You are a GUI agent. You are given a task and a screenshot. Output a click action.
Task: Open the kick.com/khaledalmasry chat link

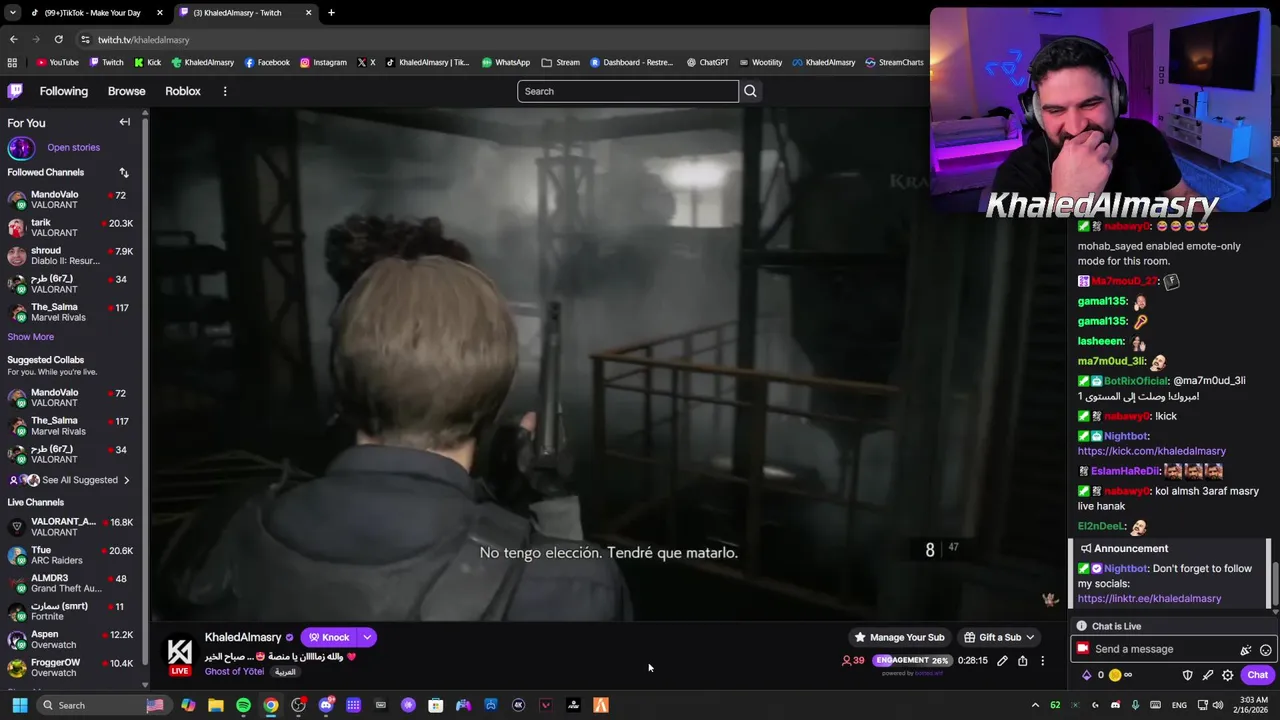1151,451
